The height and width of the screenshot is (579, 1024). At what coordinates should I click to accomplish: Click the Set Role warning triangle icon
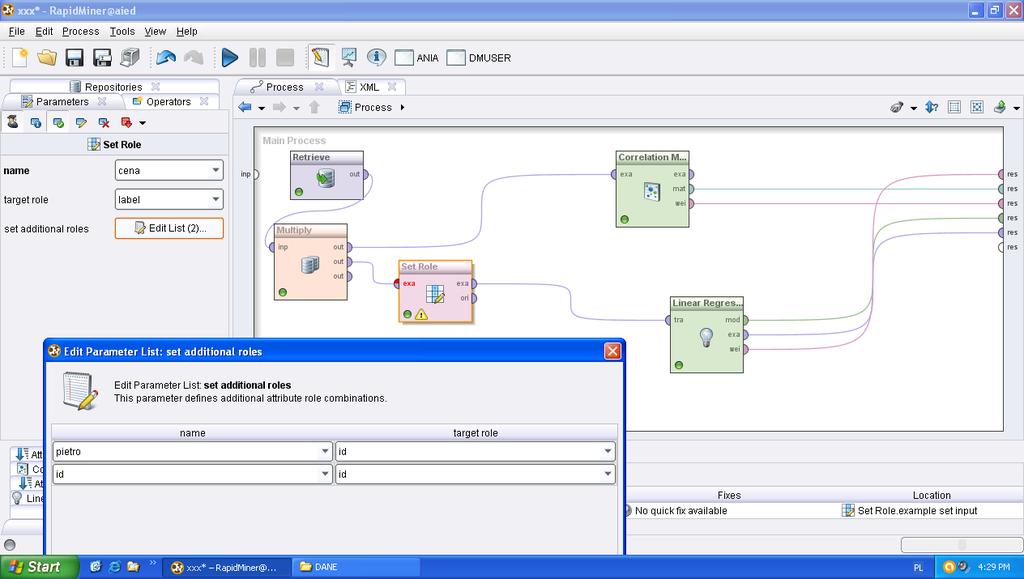tap(422, 315)
